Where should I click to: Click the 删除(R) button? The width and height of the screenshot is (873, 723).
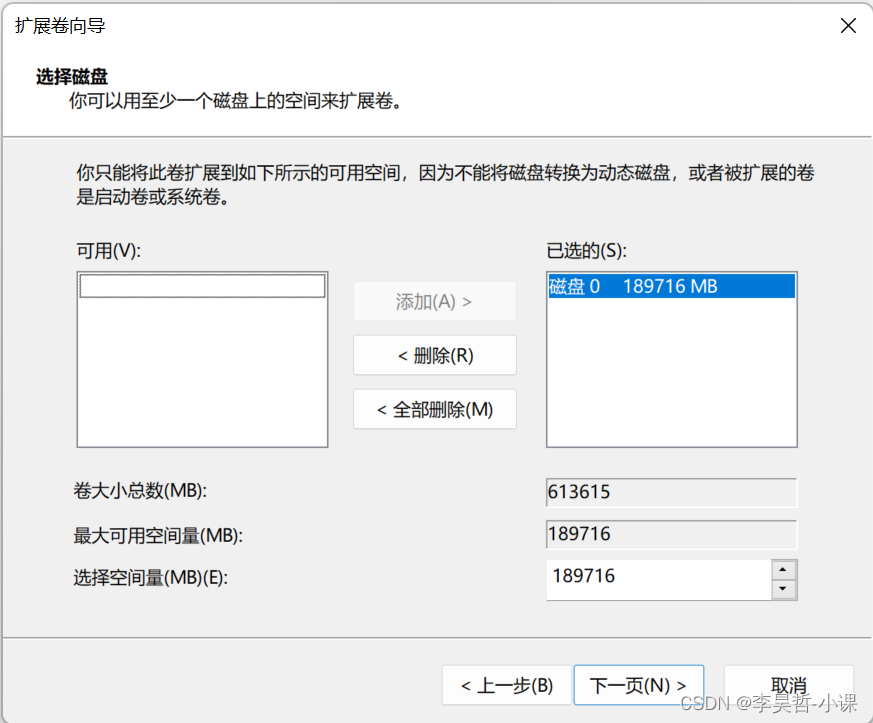click(x=434, y=355)
